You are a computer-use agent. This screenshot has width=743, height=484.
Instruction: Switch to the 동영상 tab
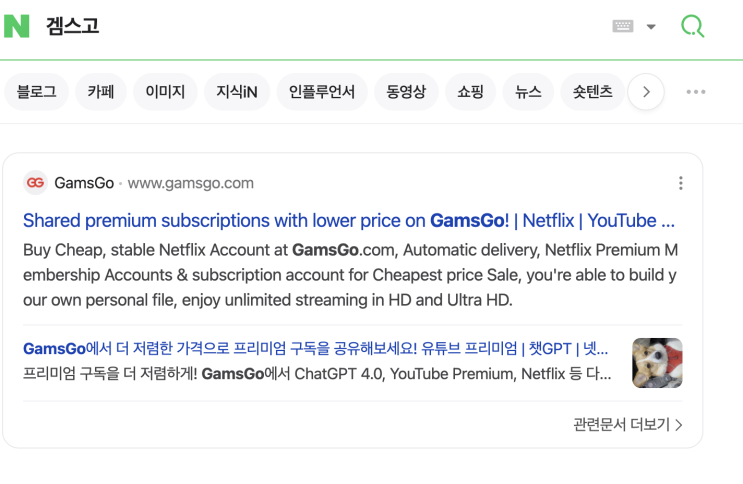pyautogui.click(x=406, y=91)
